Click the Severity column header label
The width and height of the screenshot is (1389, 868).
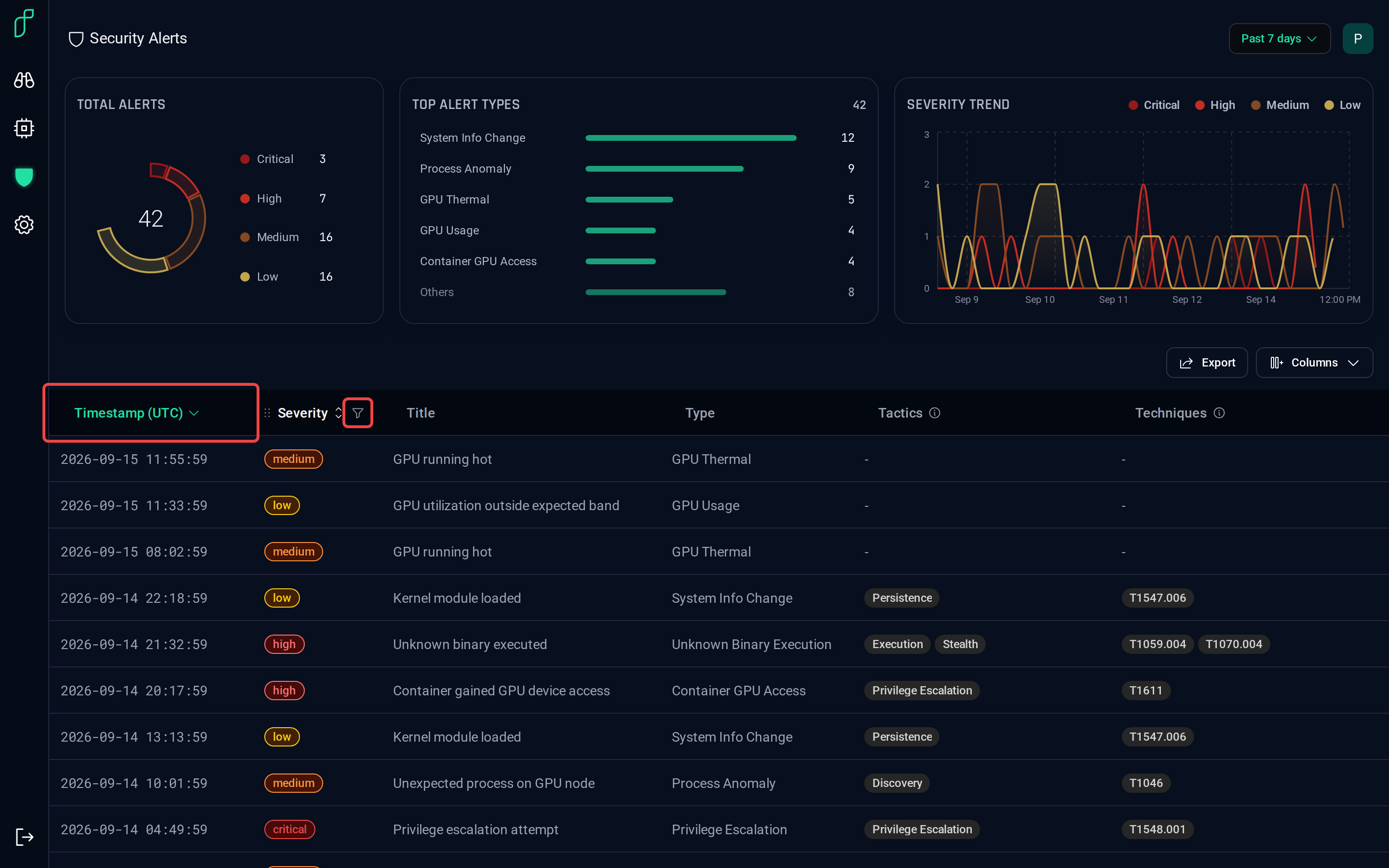tap(302, 413)
